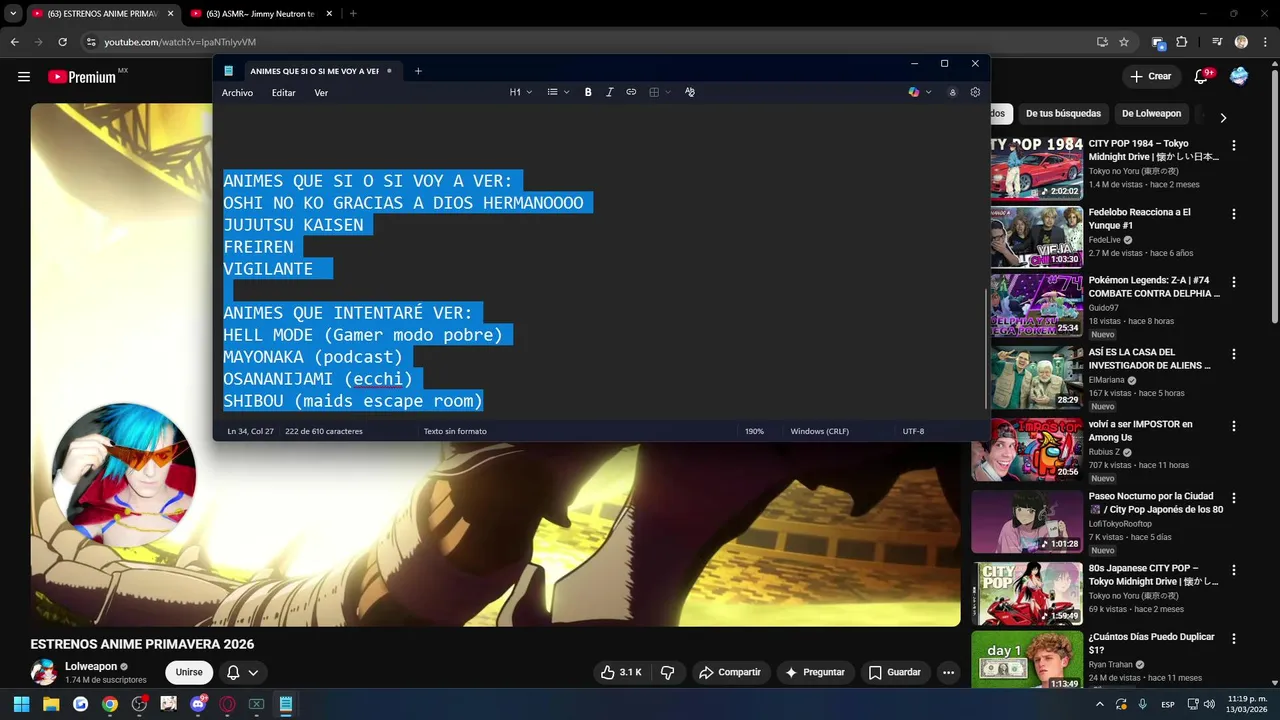The height and width of the screenshot is (720, 1280).
Task: Open the list style dropdown in Notepad
Action: pos(558,92)
